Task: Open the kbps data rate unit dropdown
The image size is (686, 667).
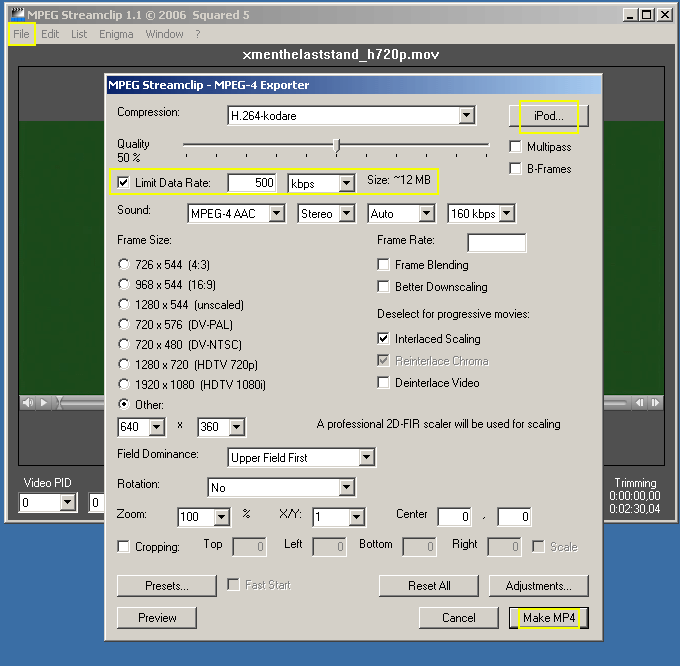Action: coord(346,184)
